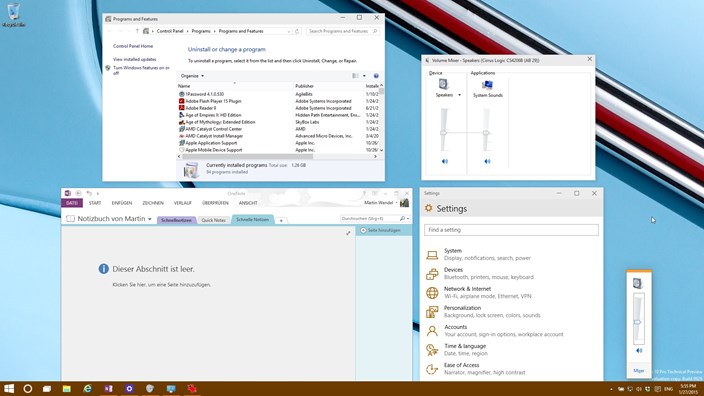Click the volume icon in the system tray
This screenshot has height=396, width=704.
coord(638,389)
